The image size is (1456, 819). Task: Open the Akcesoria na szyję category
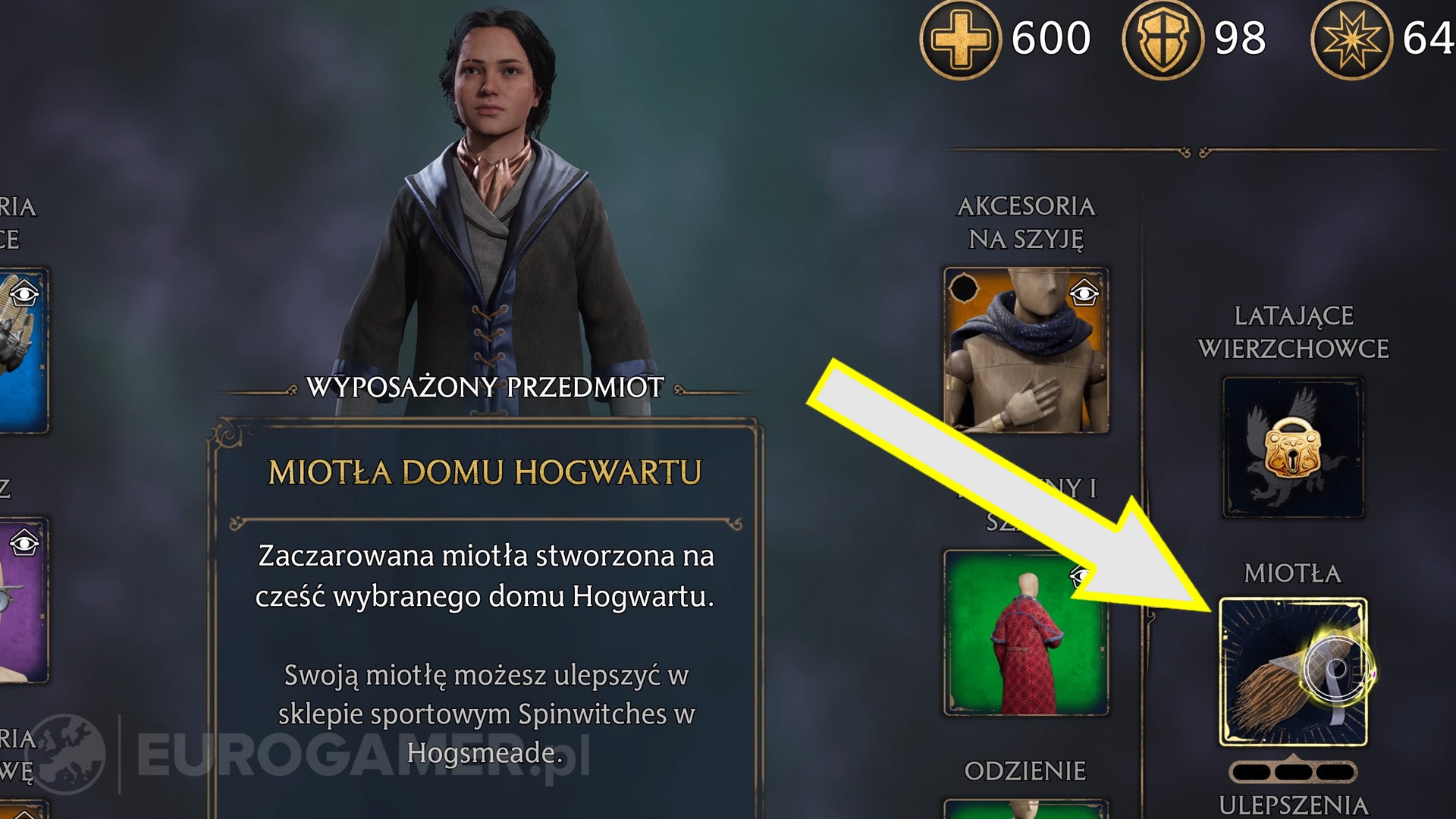point(1026,222)
